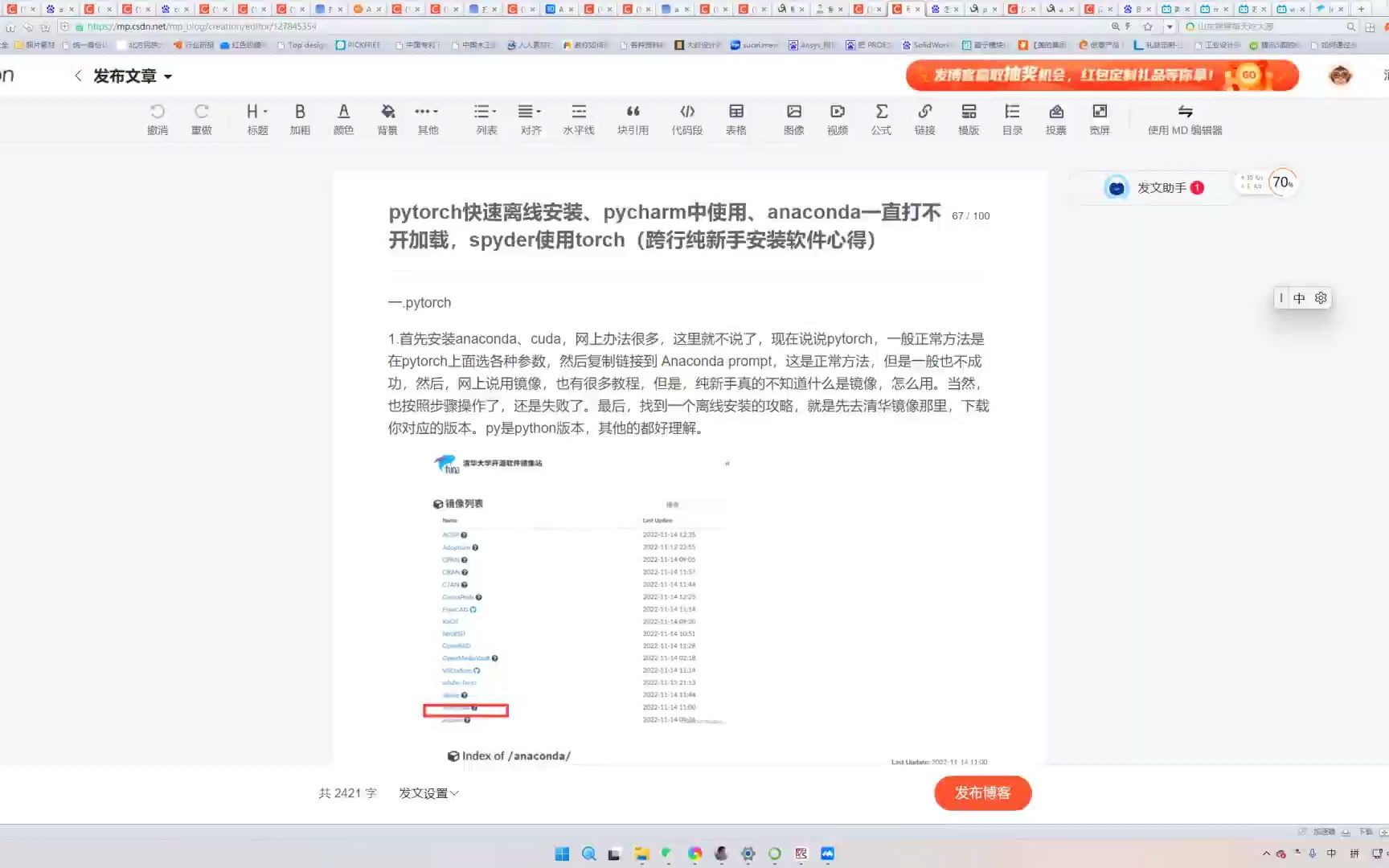
Task: Expand the 发文设置 publish settings
Action: (428, 793)
